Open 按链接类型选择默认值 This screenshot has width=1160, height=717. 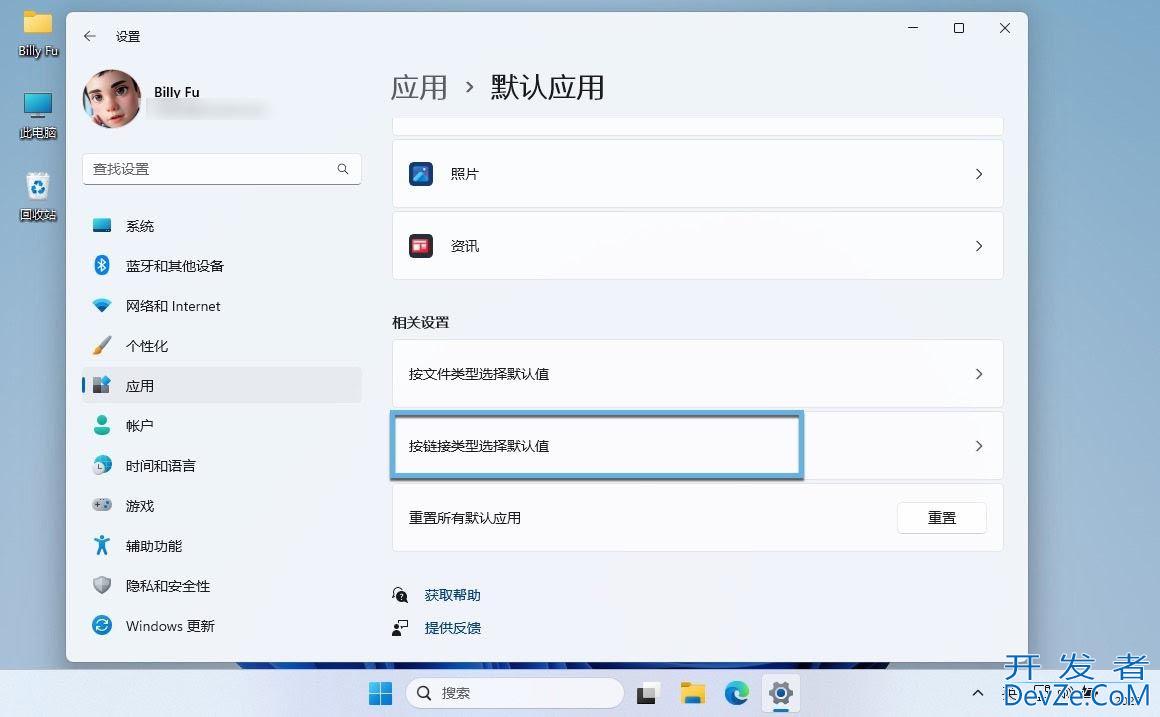(x=698, y=445)
